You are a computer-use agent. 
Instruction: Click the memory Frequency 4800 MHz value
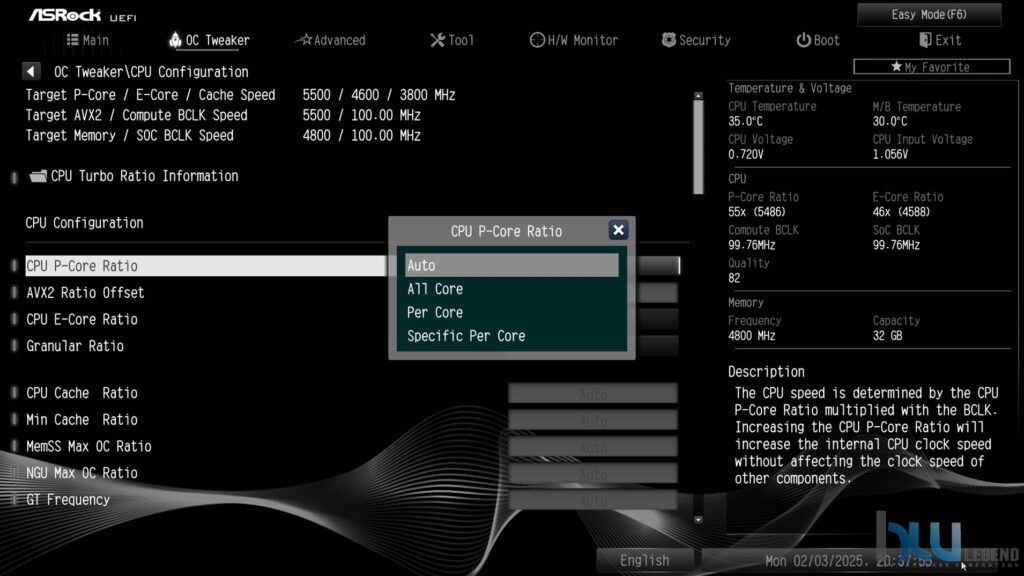click(752, 336)
